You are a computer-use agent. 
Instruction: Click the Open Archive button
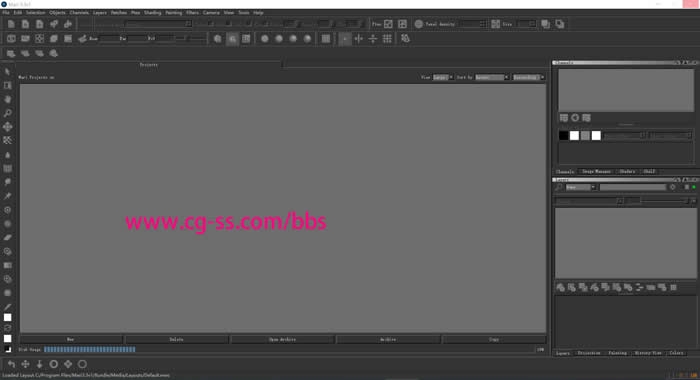[x=282, y=339]
